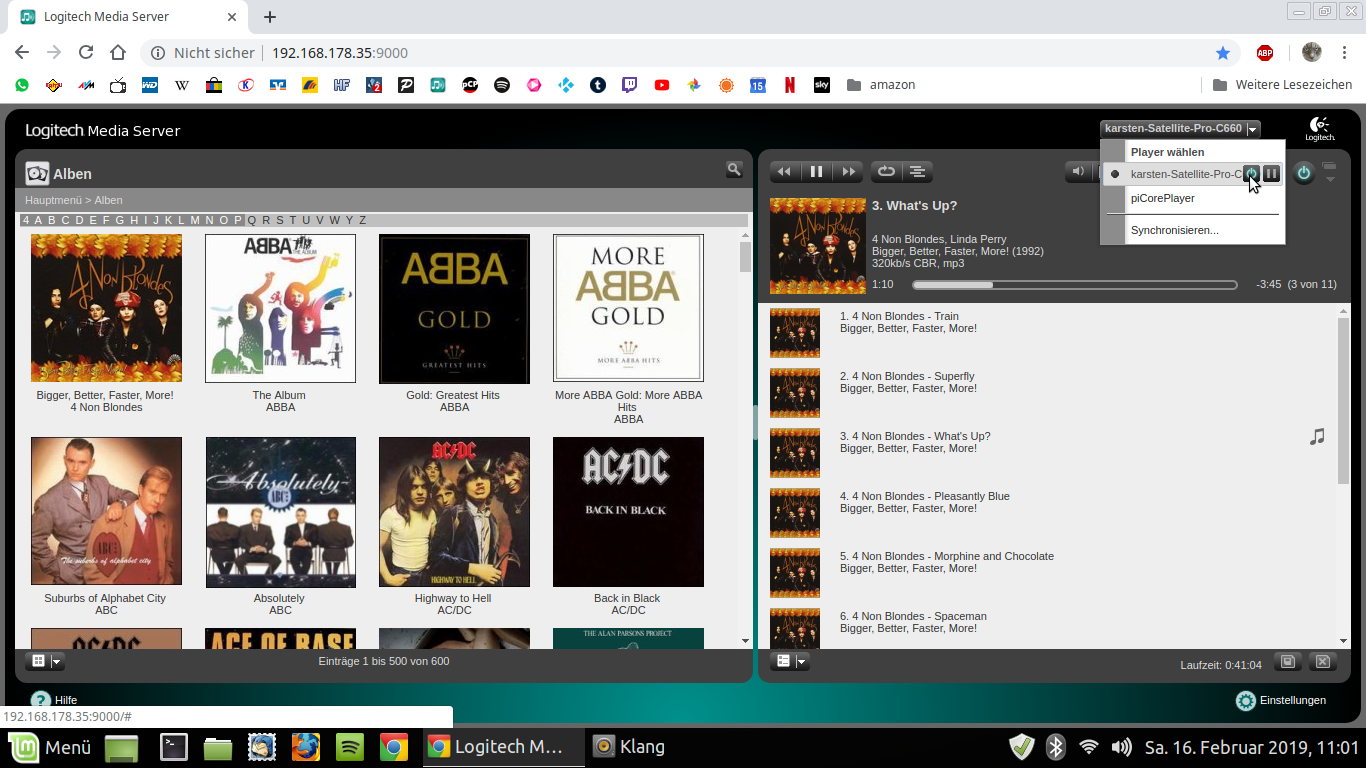Image resolution: width=1366 pixels, height=768 pixels.
Task: Open the player selection dropdown arrow
Action: [x=1252, y=129]
